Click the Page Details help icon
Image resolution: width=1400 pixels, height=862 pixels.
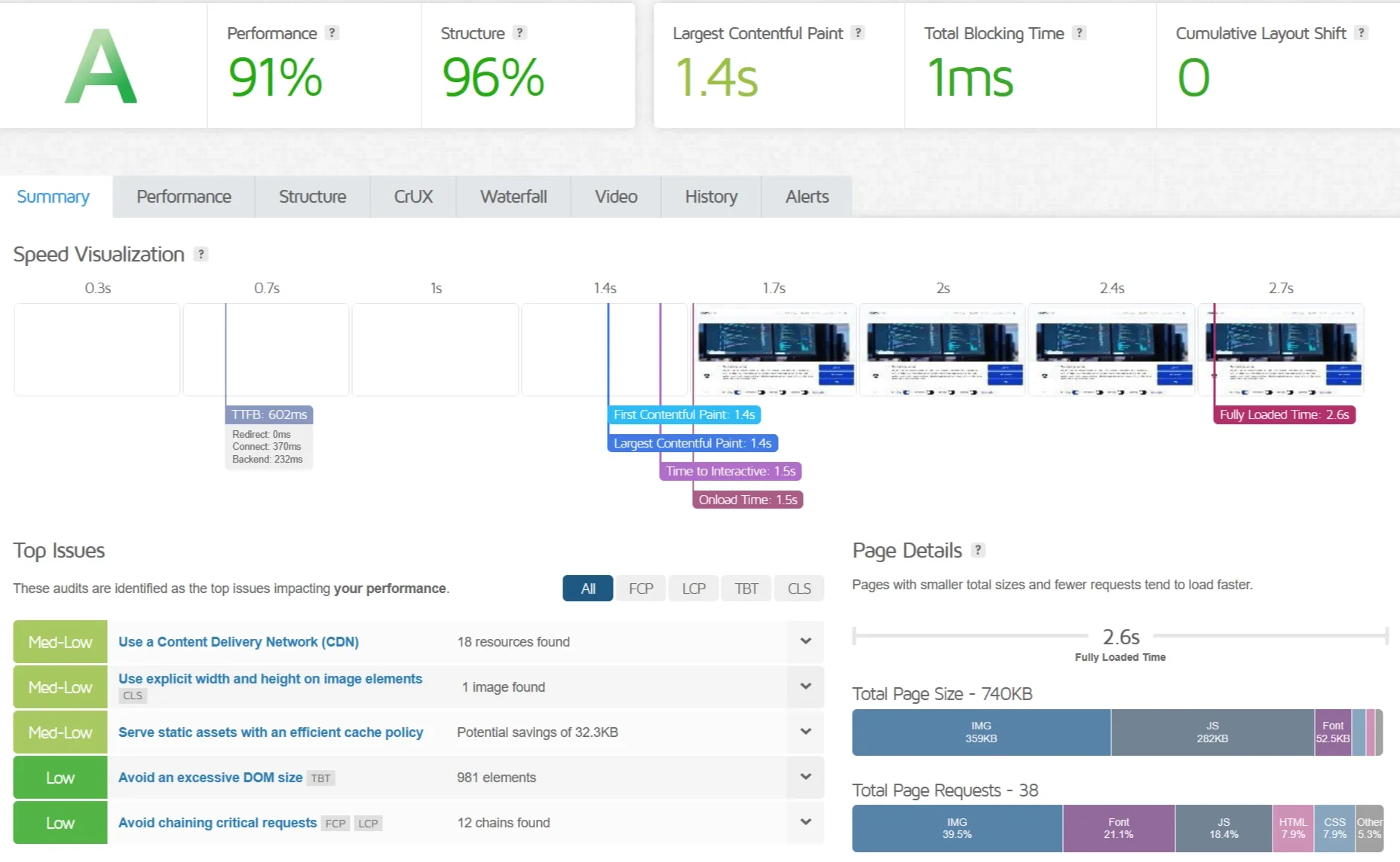pos(978,551)
